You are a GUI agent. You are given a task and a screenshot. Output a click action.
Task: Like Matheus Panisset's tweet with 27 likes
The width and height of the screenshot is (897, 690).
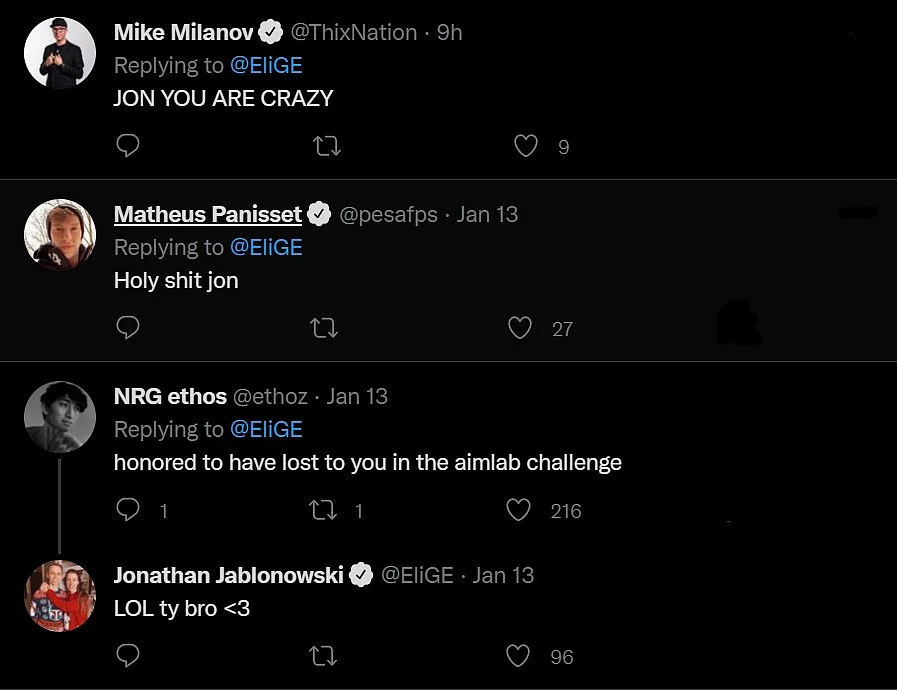(x=519, y=328)
